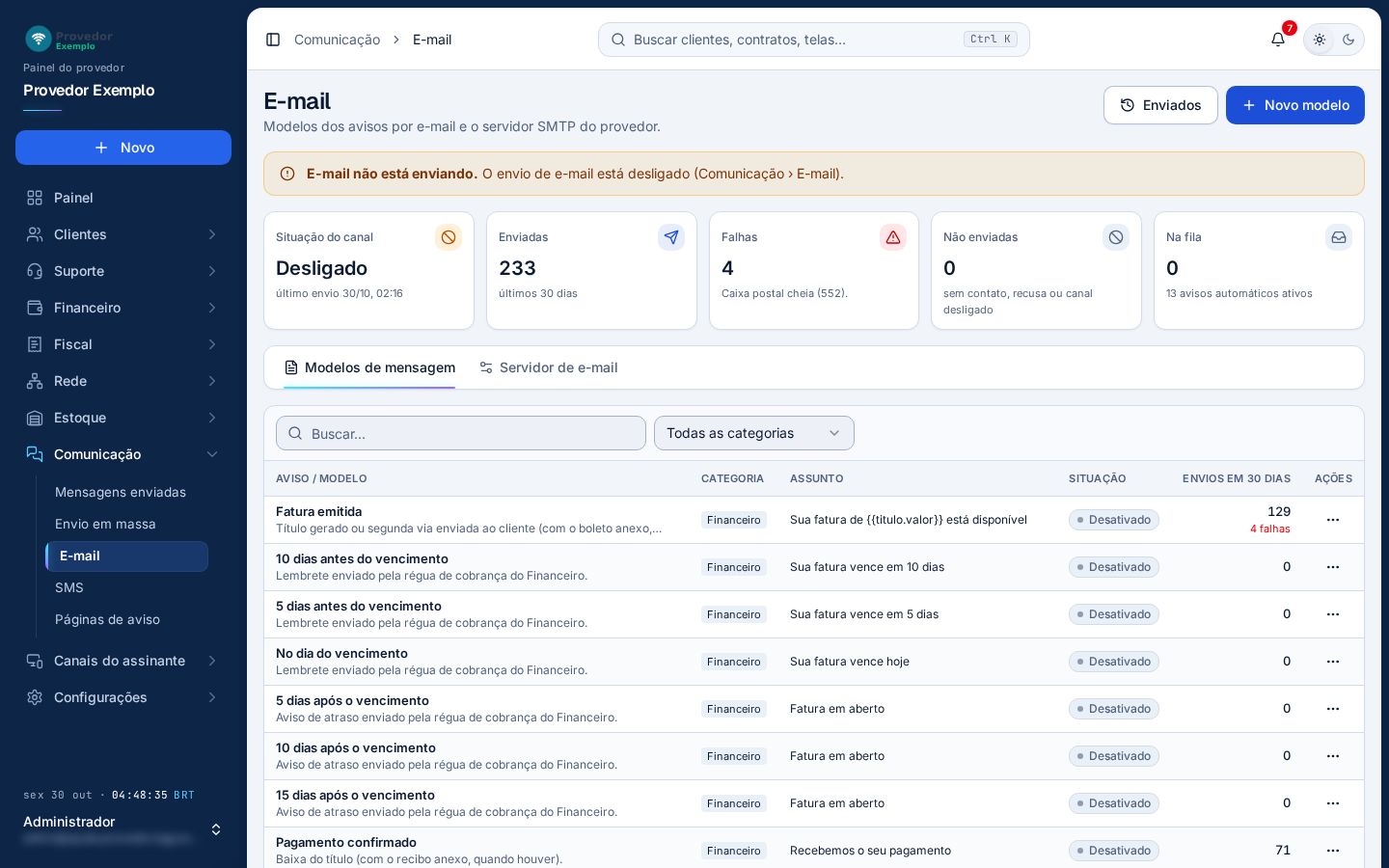Click the Situação do canal blocked icon
Viewport: 1389px width, 868px height.
pyautogui.click(x=449, y=237)
